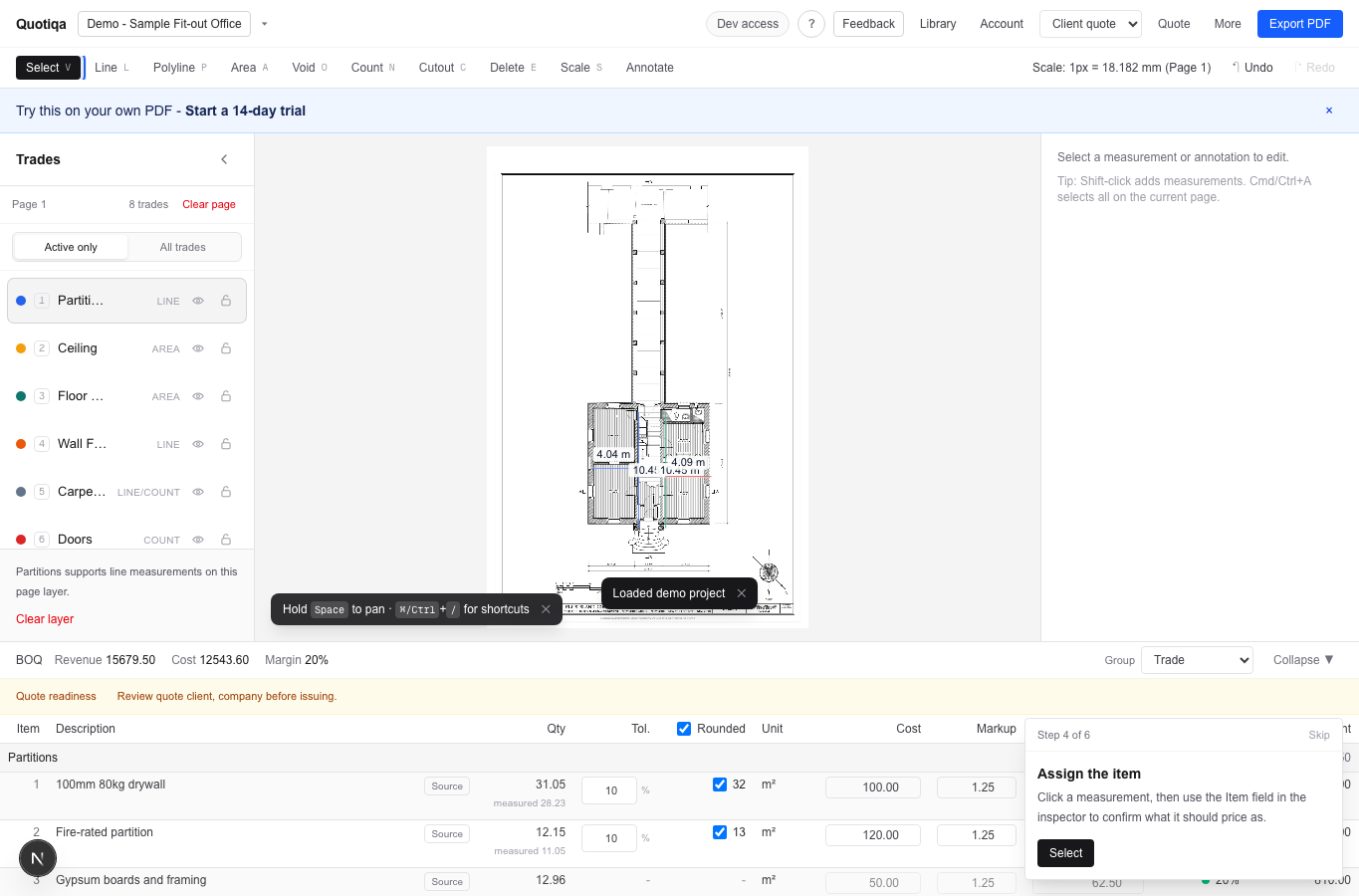Toggle visibility of Ceiling layer

pyautogui.click(x=198, y=348)
